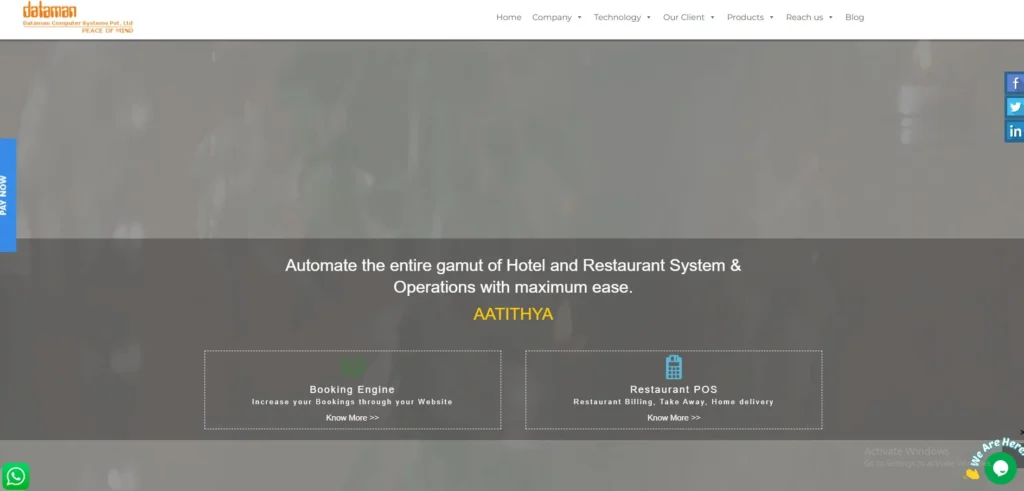Close the We Are Here widget
Image resolution: width=1024 pixels, height=491 pixels.
tap(1021, 432)
